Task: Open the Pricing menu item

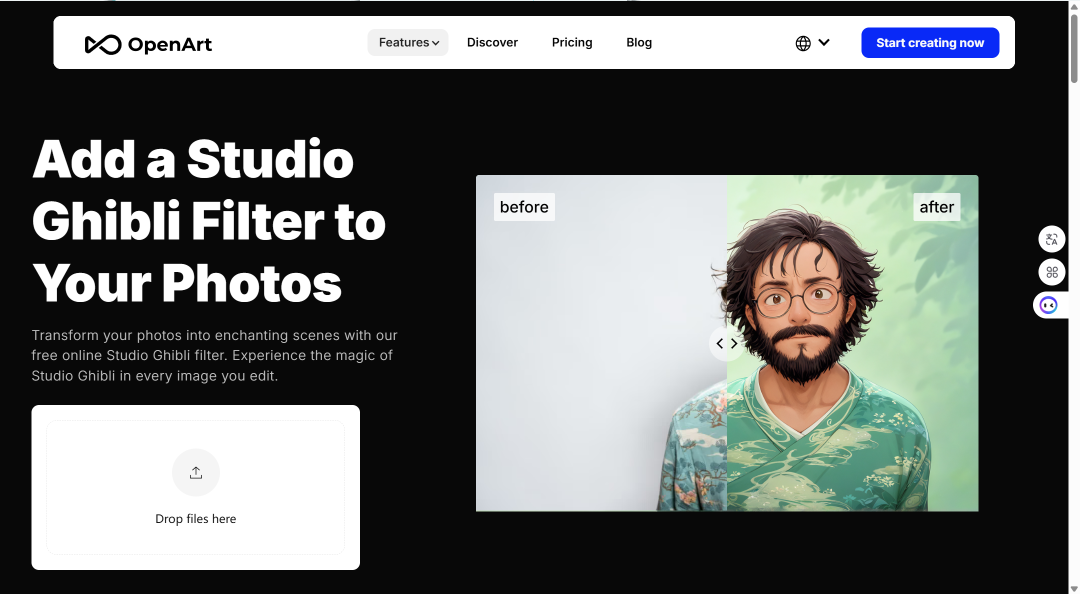Action: pos(572,43)
